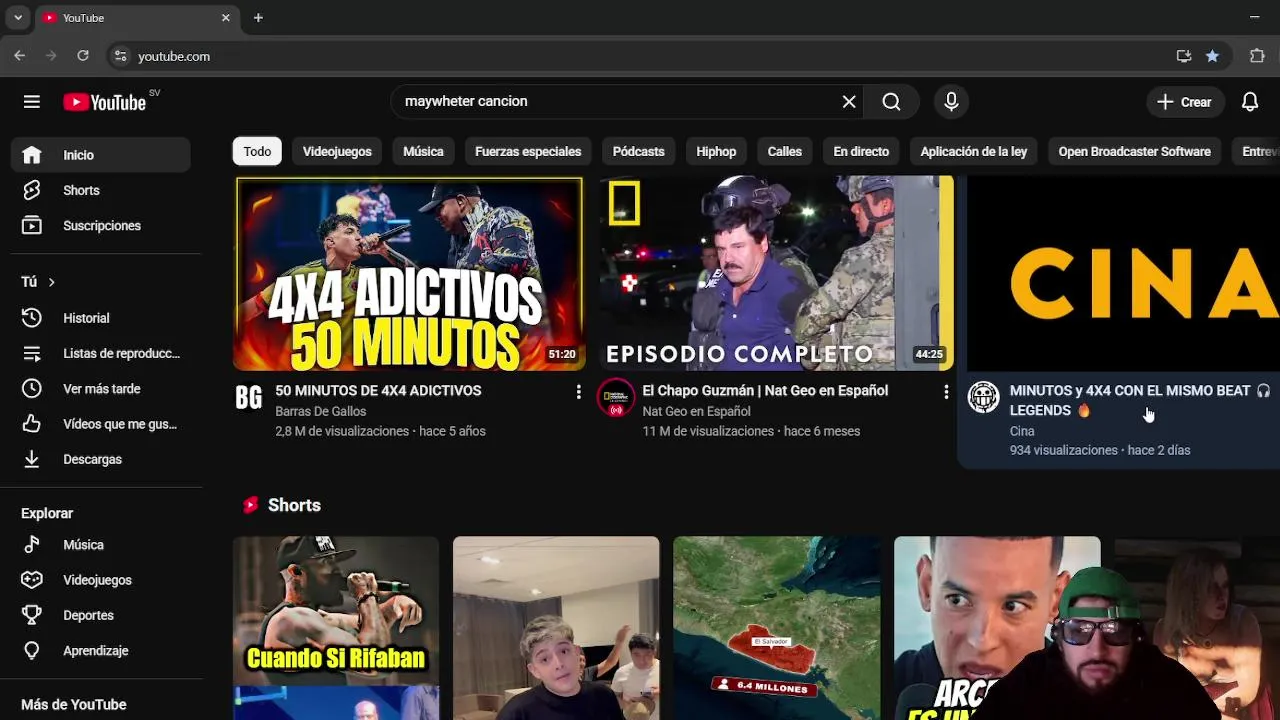The image size is (1280, 720).
Task: Click the install app icon
Action: (x=1184, y=56)
